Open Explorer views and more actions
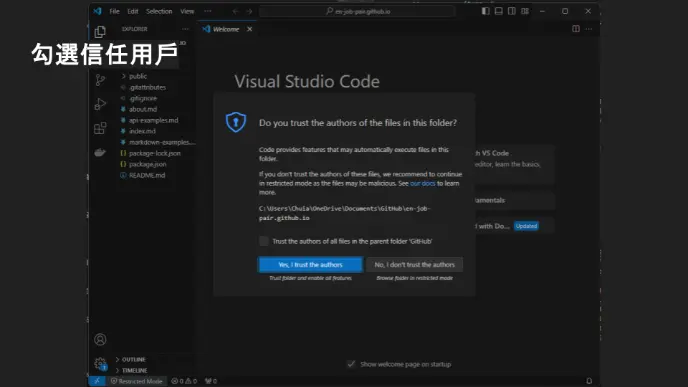688x387 pixels. tap(185, 29)
